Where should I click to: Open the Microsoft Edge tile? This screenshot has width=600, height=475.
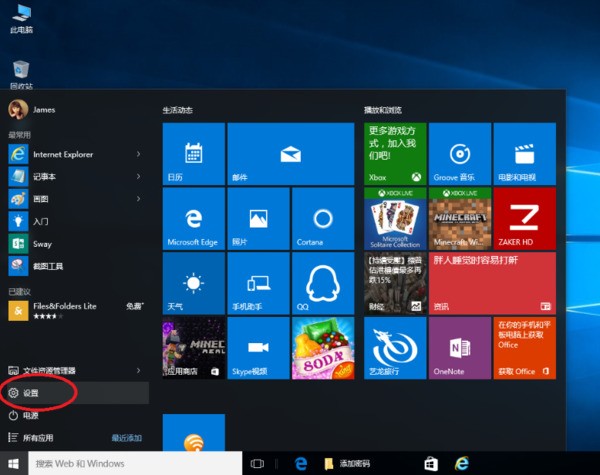[x=193, y=218]
